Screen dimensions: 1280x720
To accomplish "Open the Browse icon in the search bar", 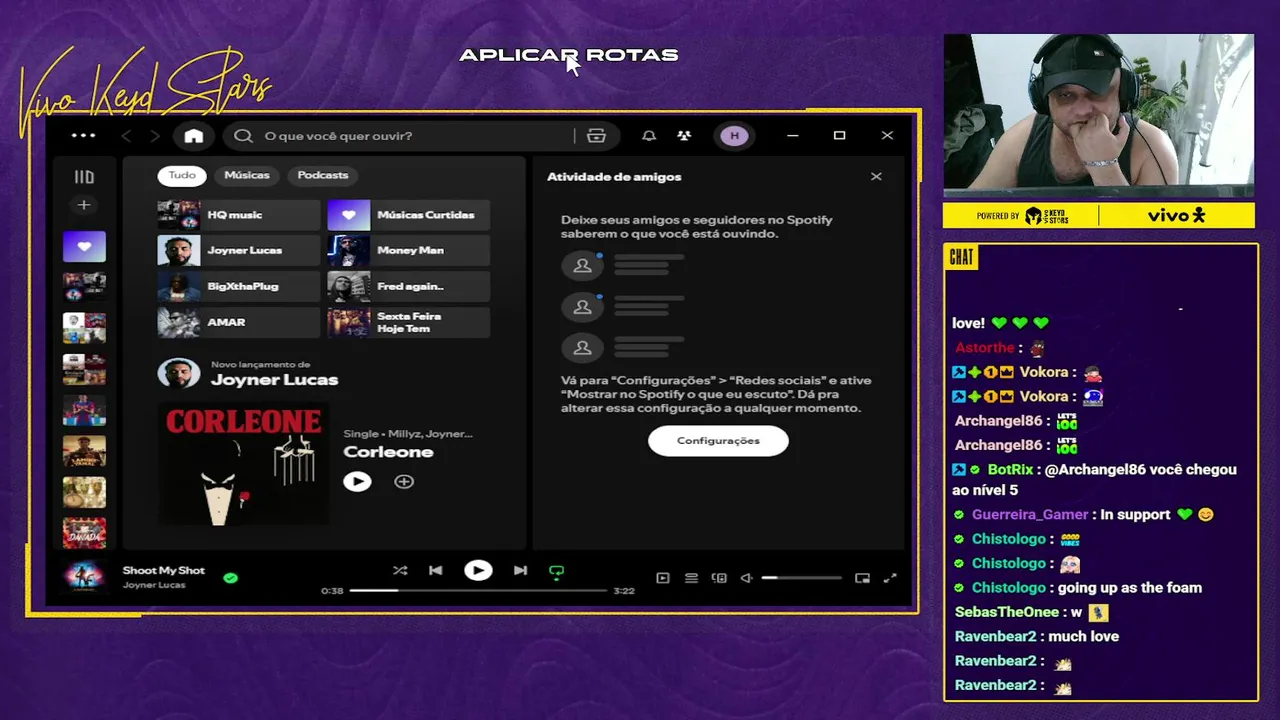I will tap(596, 136).
